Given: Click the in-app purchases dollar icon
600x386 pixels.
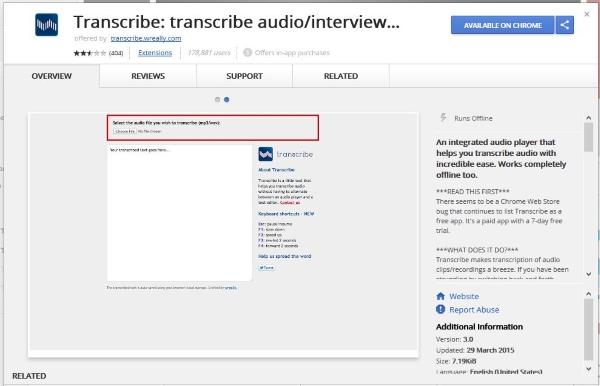Looking at the screenshot, I should point(248,52).
